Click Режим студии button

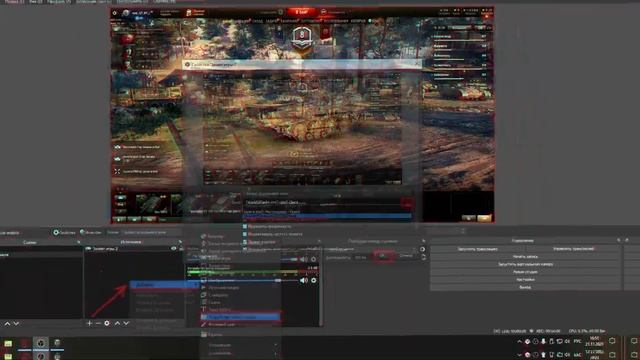pos(525,272)
